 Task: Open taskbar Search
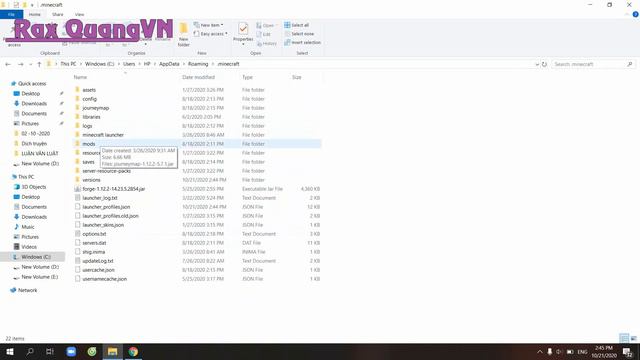point(30,351)
